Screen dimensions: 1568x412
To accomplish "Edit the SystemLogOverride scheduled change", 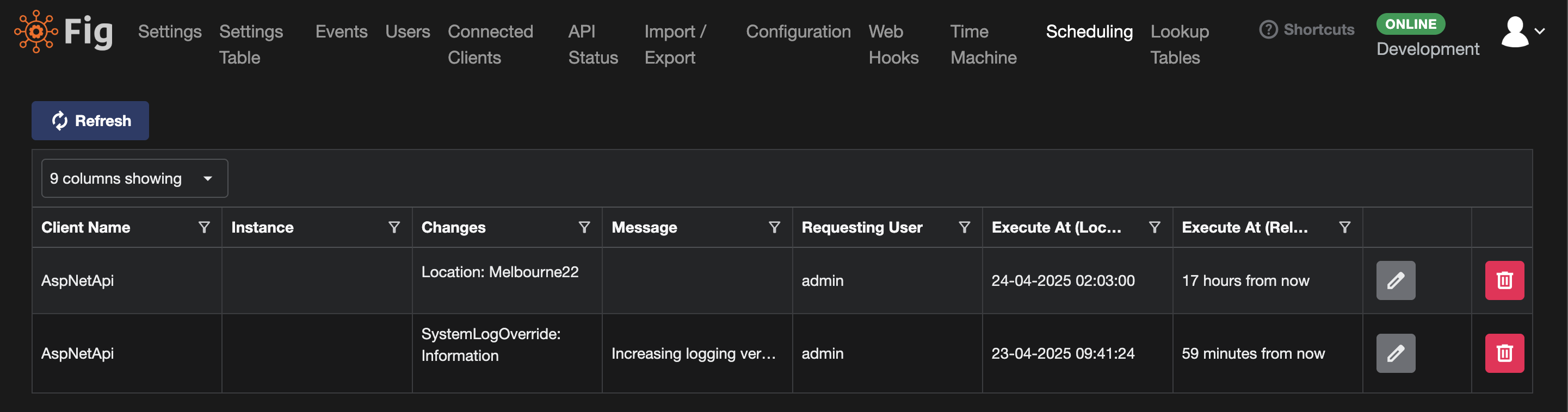I will coord(1395,353).
